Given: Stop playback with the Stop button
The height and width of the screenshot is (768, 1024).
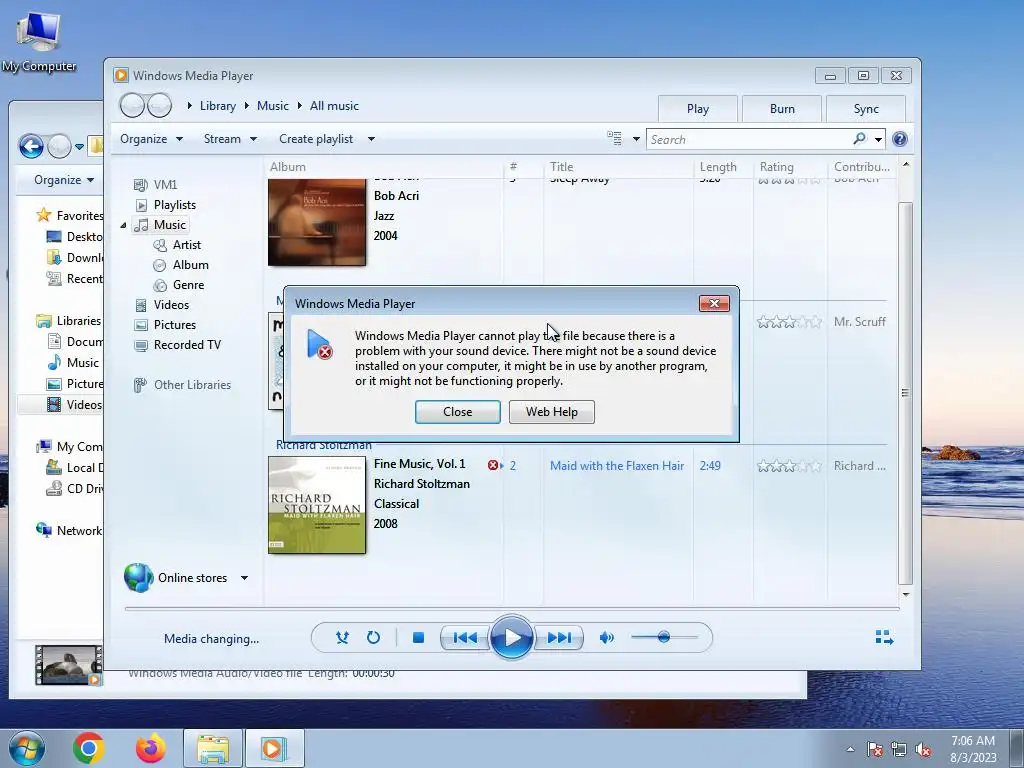Looking at the screenshot, I should (x=419, y=637).
